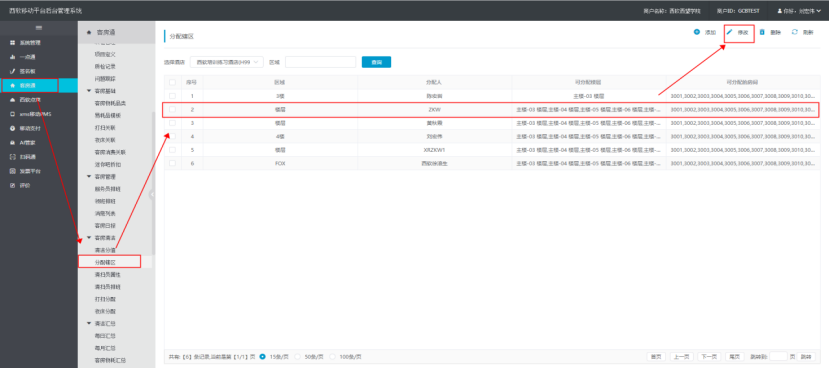The height and width of the screenshot is (368, 830).
Task: Select the 50条/页 radio button
Action: 297,357
